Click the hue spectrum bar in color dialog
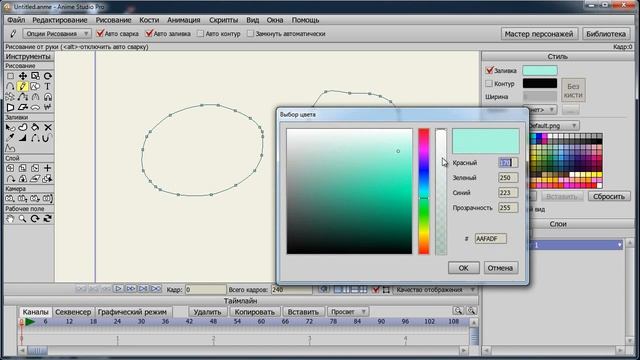 [424, 191]
